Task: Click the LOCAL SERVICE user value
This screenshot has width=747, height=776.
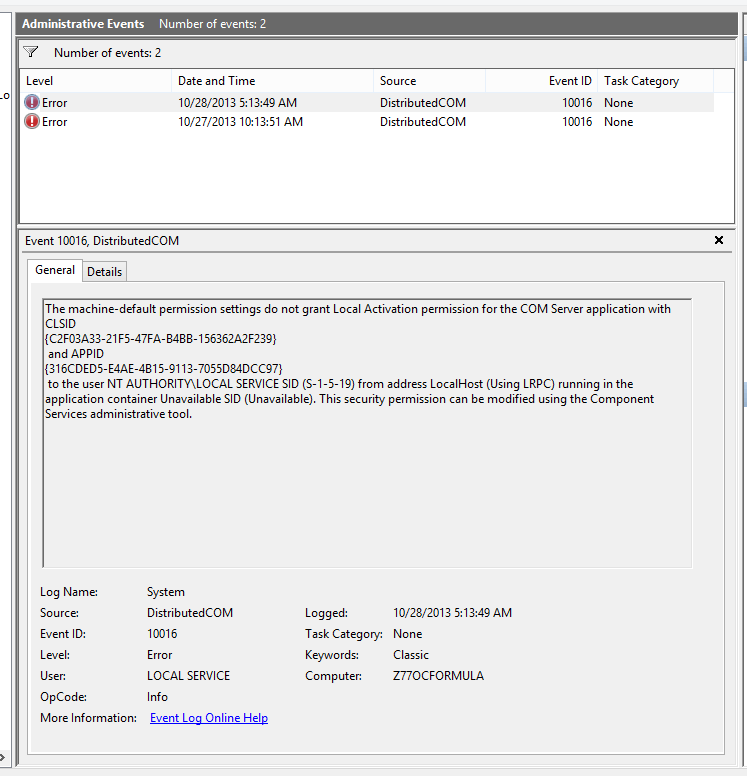Action: pyautogui.click(x=189, y=676)
